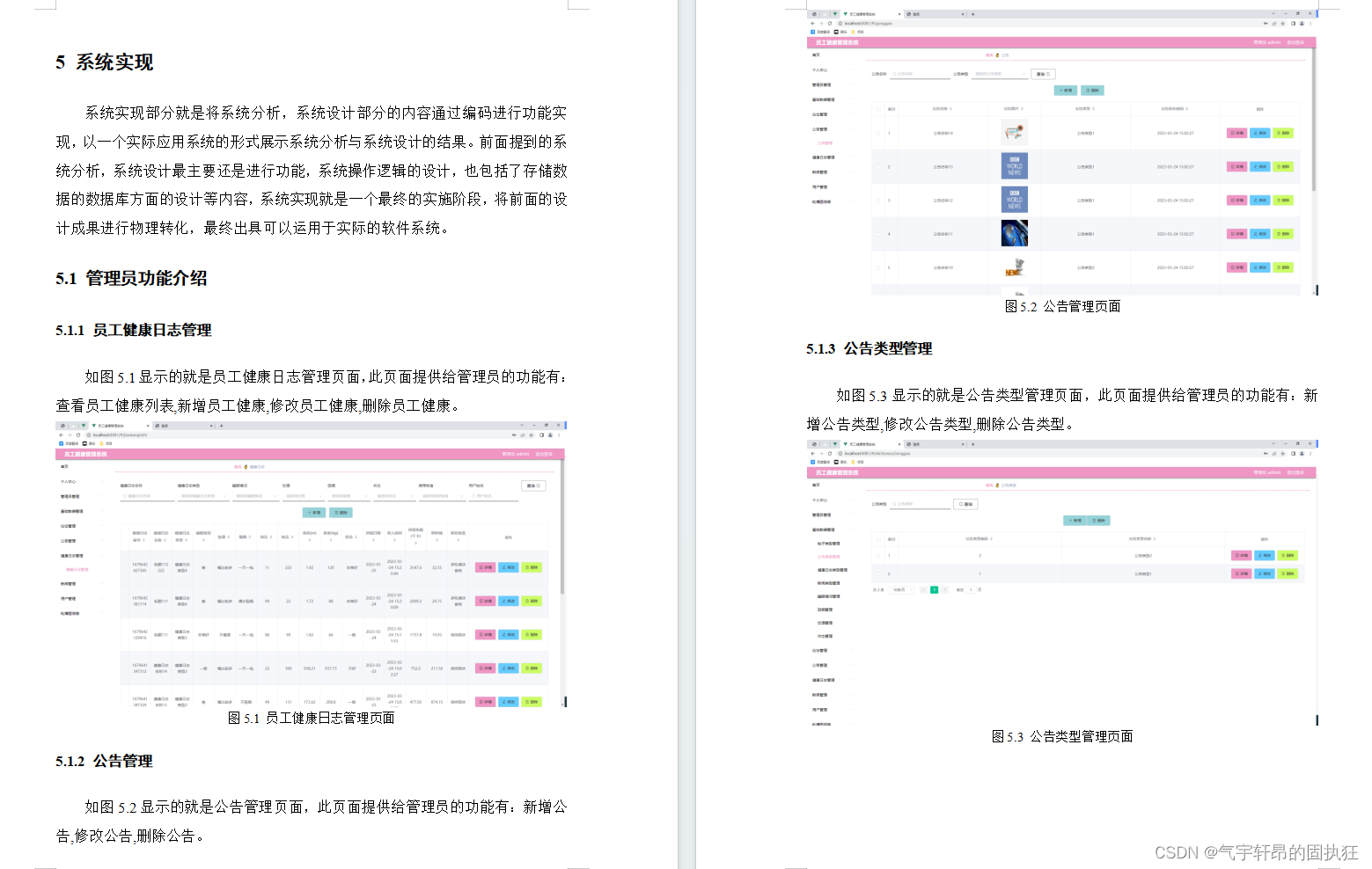The width and height of the screenshot is (1372, 869).
Task: Click back arrow in Figure 5.1 browser
Action: 61,434
